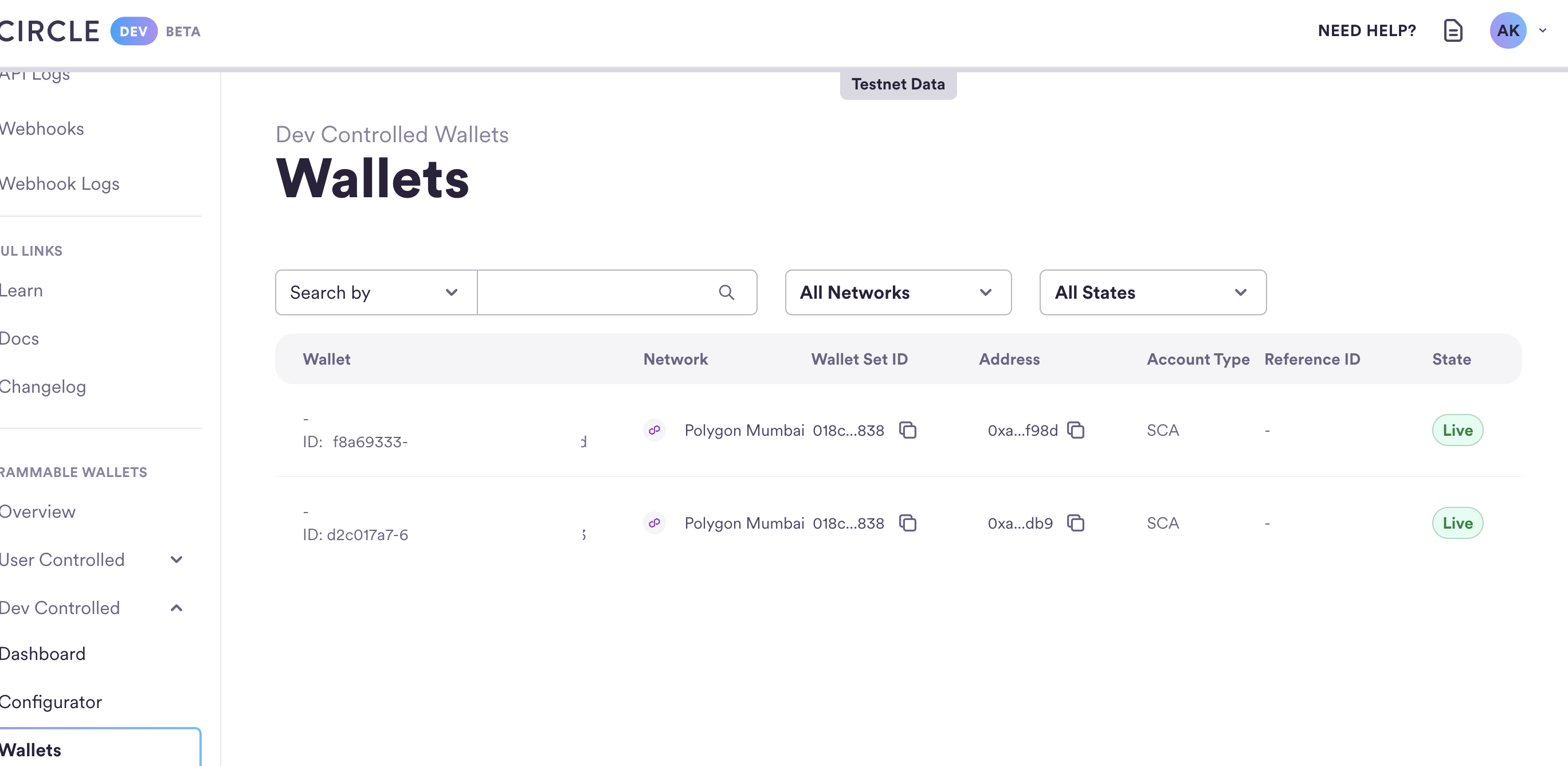Image resolution: width=1568 pixels, height=766 pixels.
Task: Open the Search by dropdown
Action: tap(375, 293)
